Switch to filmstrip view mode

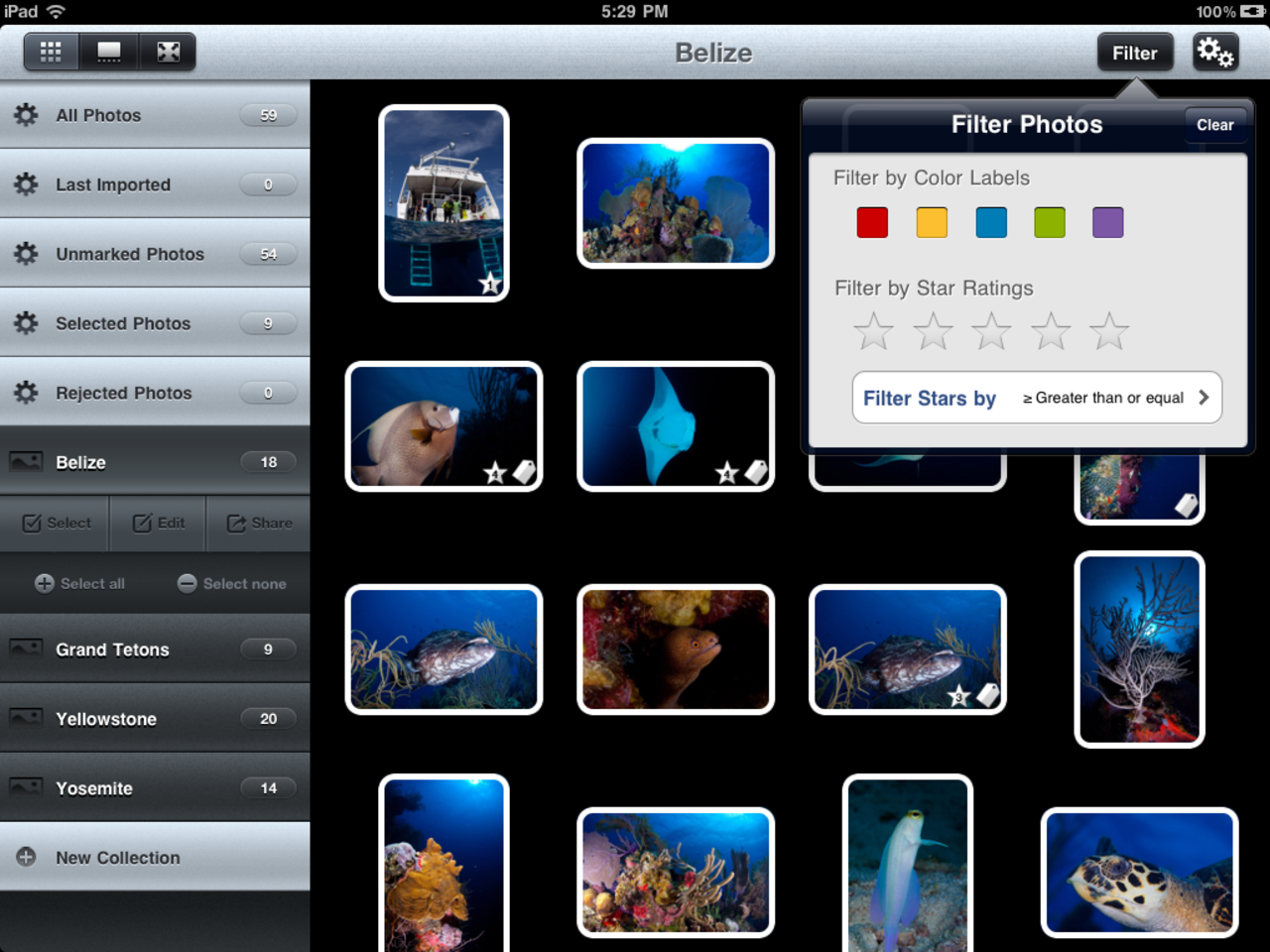point(109,53)
